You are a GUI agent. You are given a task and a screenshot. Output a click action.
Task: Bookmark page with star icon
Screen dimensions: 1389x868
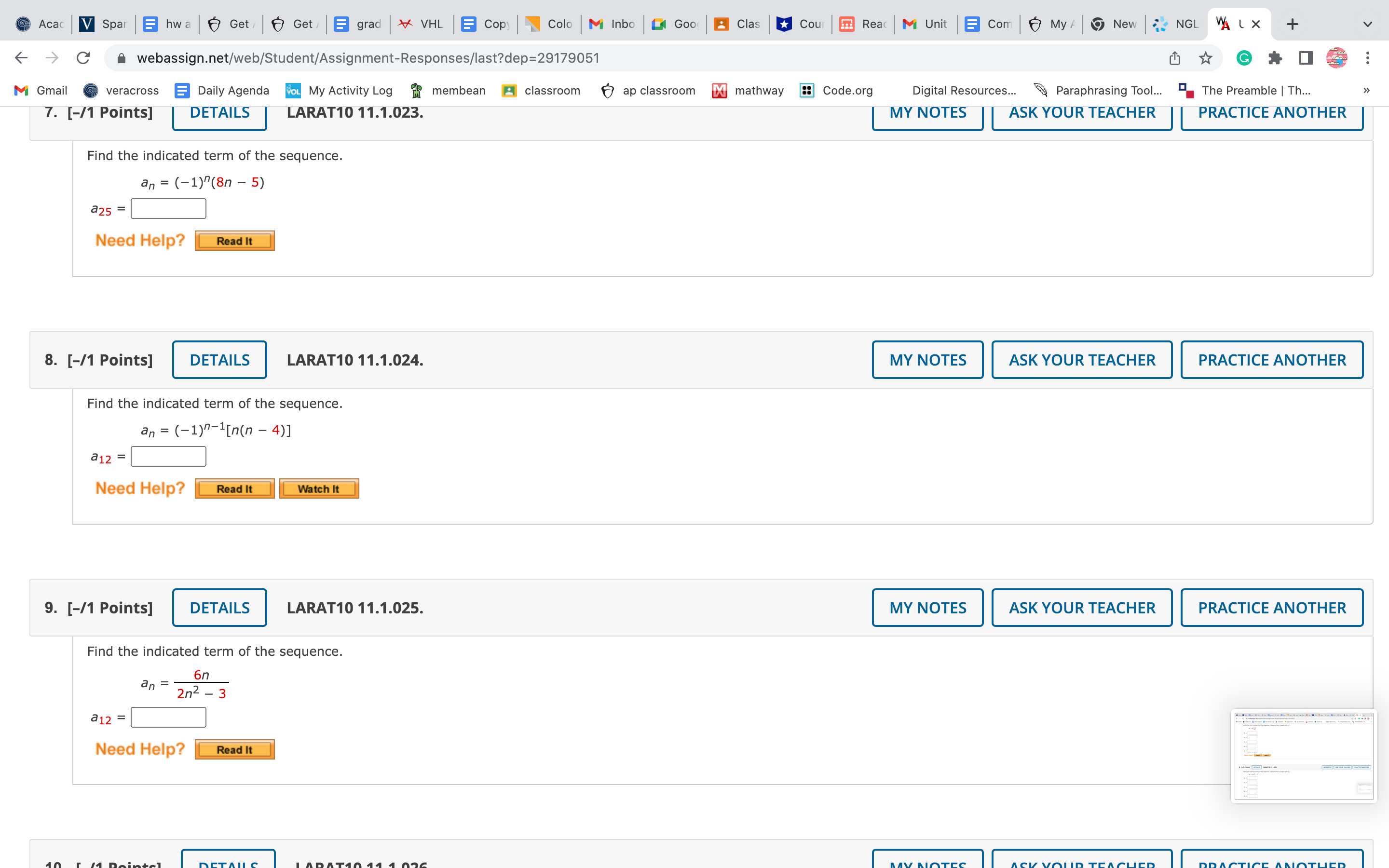coord(1205,58)
